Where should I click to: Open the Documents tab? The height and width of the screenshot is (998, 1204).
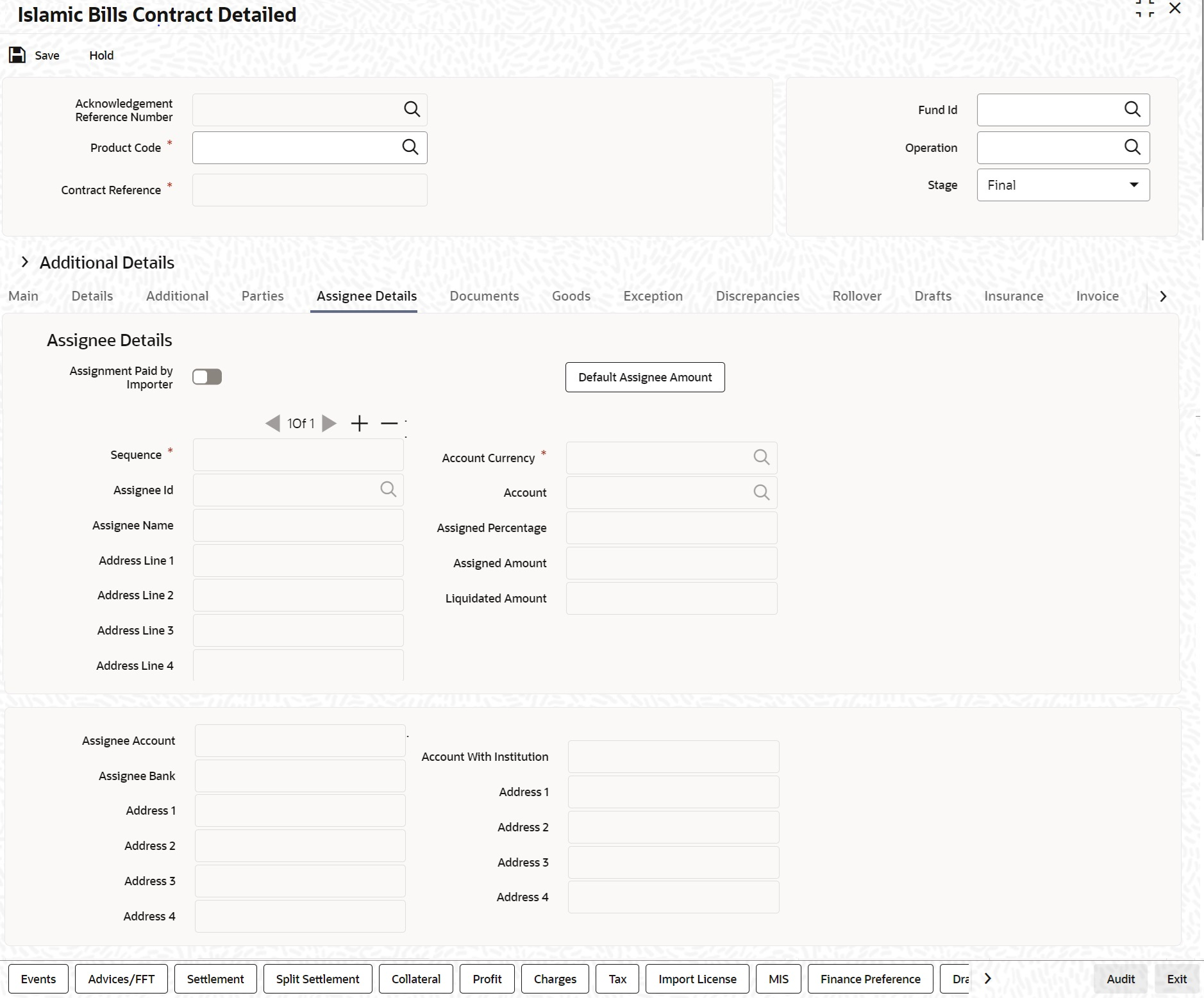click(x=485, y=296)
